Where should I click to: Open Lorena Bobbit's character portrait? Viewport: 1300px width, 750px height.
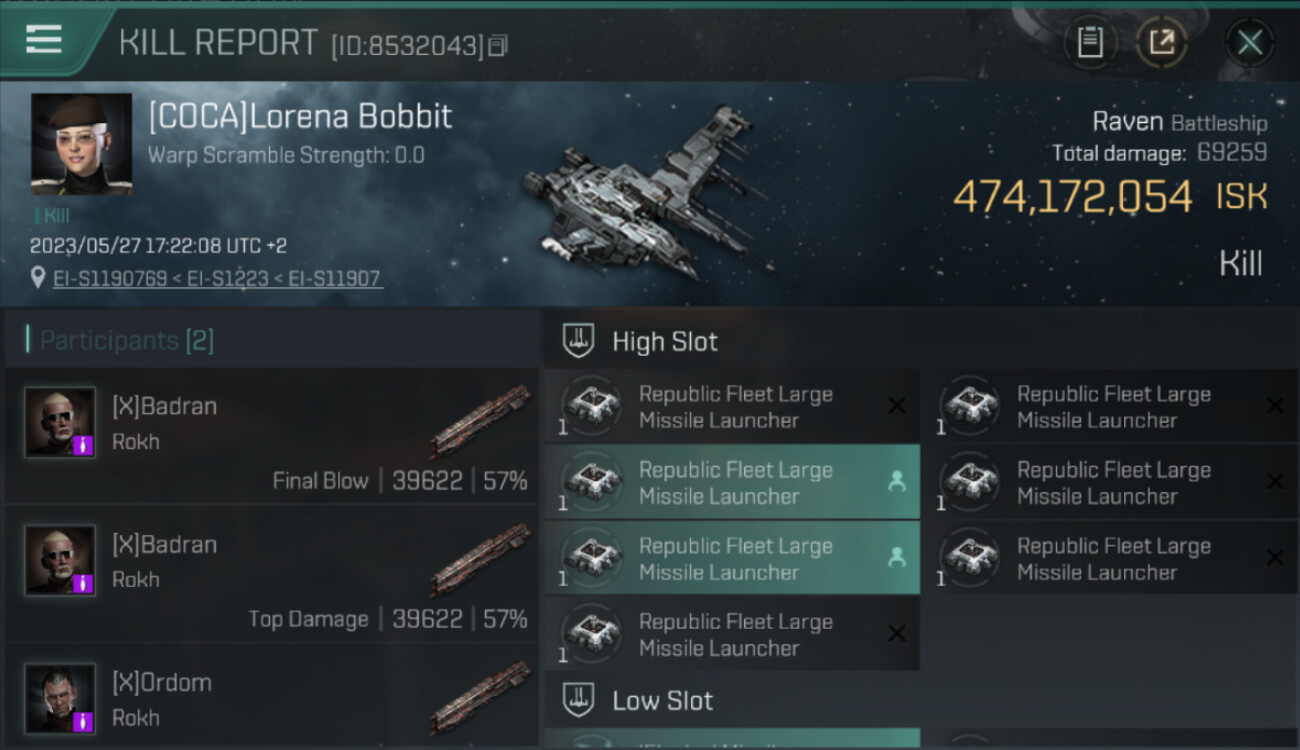pyautogui.click(x=81, y=143)
